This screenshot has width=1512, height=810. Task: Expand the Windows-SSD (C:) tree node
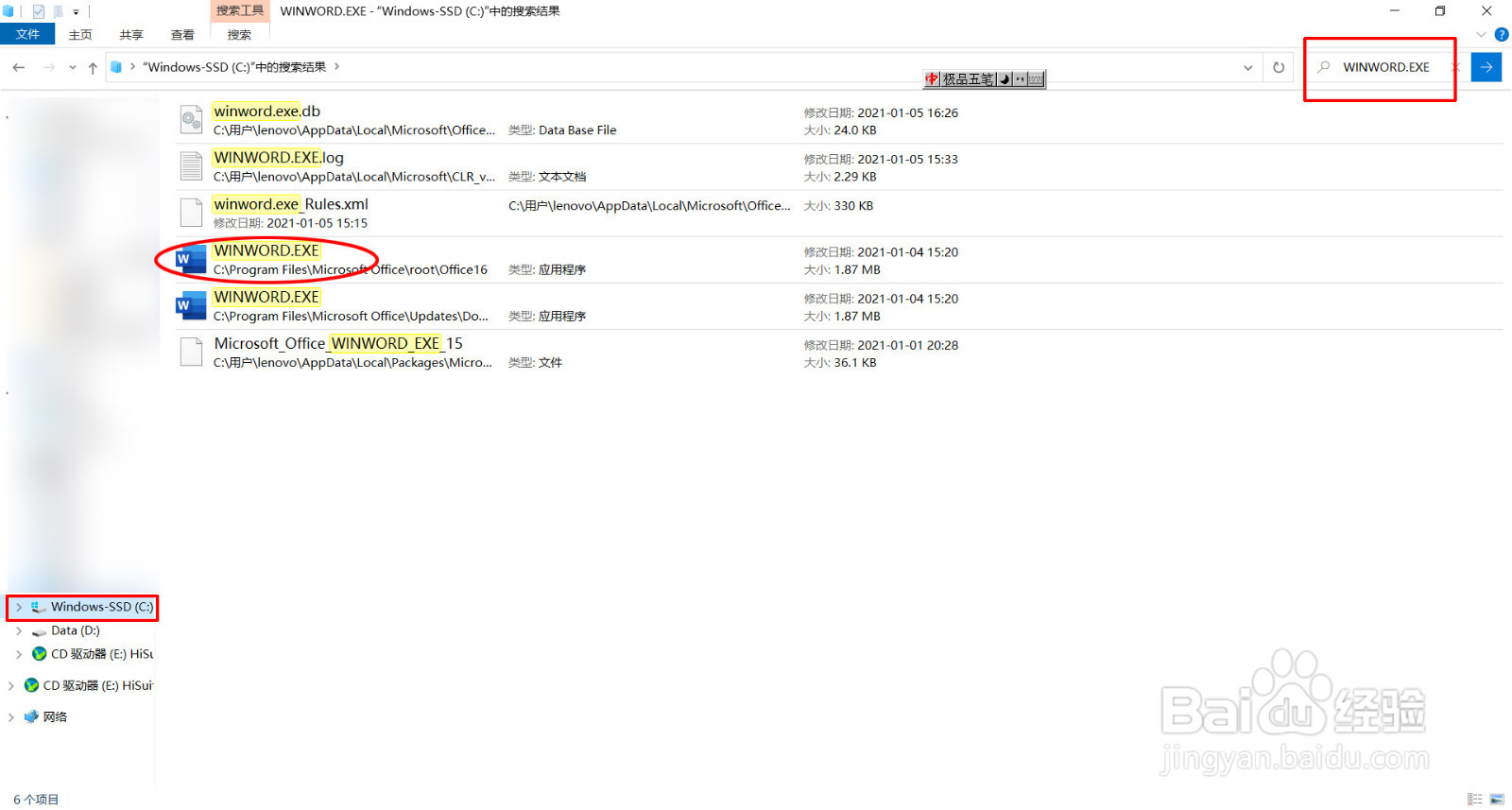tap(18, 607)
